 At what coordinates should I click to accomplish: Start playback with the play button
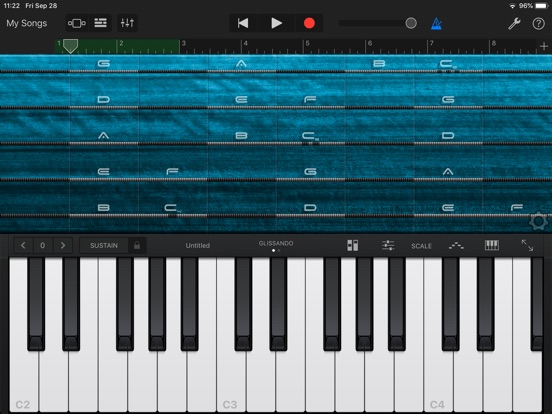point(276,23)
